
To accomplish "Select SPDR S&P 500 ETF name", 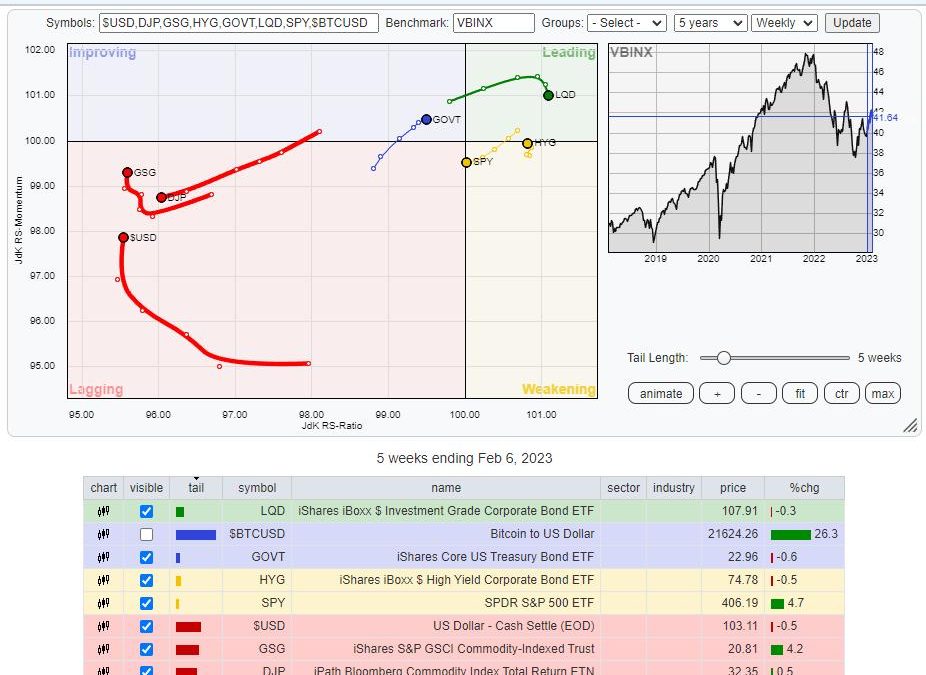I will [x=539, y=603].
